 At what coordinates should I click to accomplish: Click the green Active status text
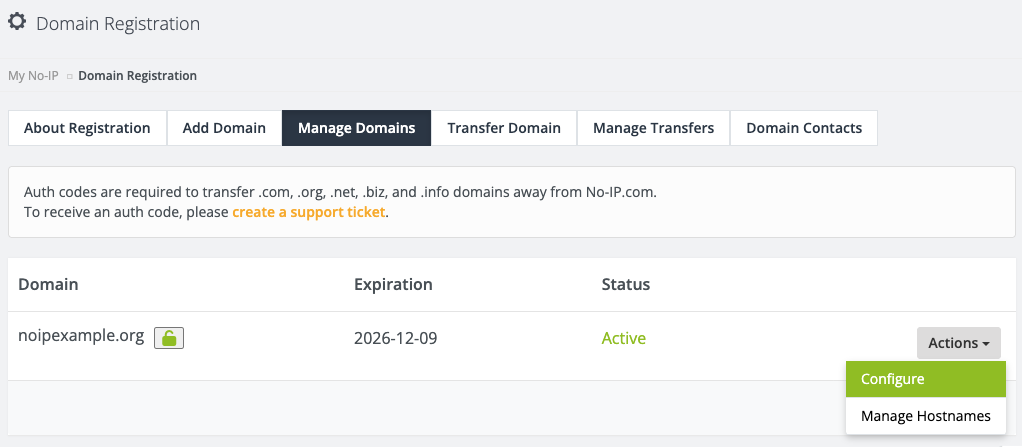tap(623, 338)
